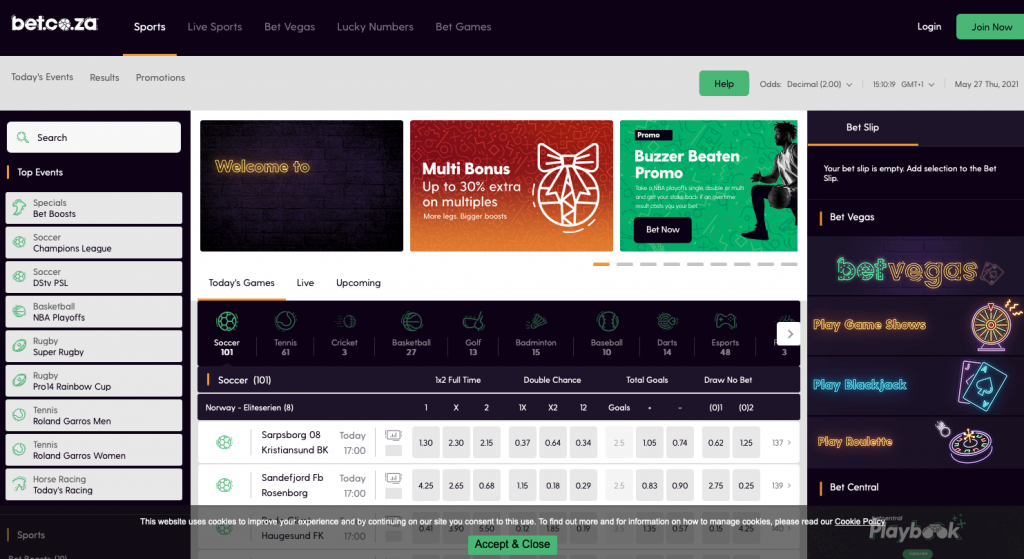Image resolution: width=1024 pixels, height=559 pixels.
Task: Select the first banner carousel indicator
Action: click(x=601, y=264)
